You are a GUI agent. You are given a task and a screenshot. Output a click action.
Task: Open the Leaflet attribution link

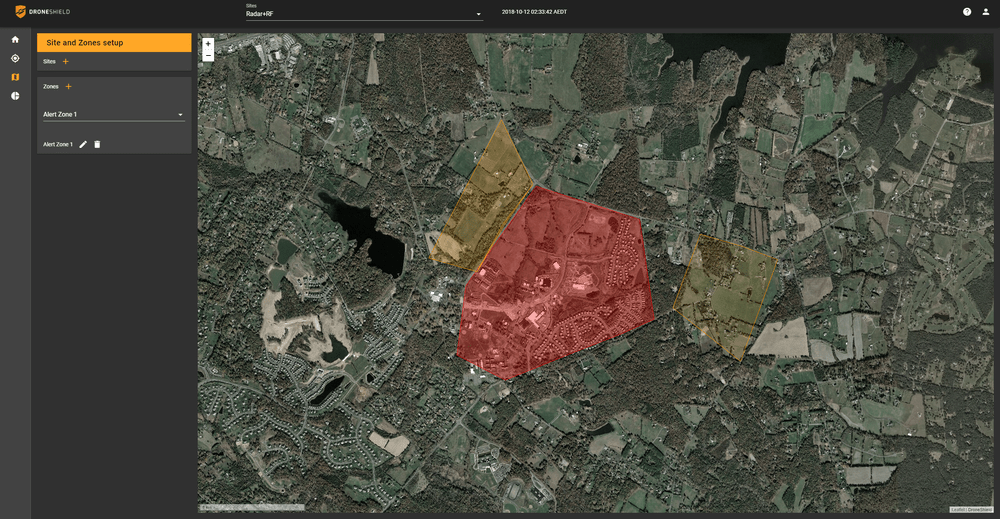tap(957, 509)
